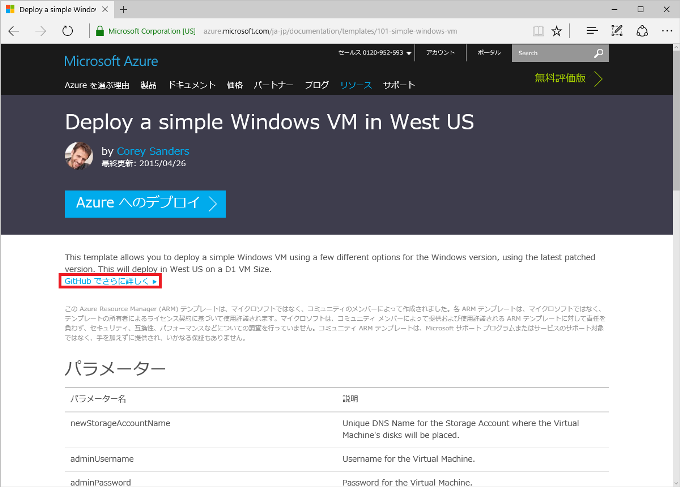Make a web note pen icon
Viewport: 680px width, 487px height.
tap(617, 31)
